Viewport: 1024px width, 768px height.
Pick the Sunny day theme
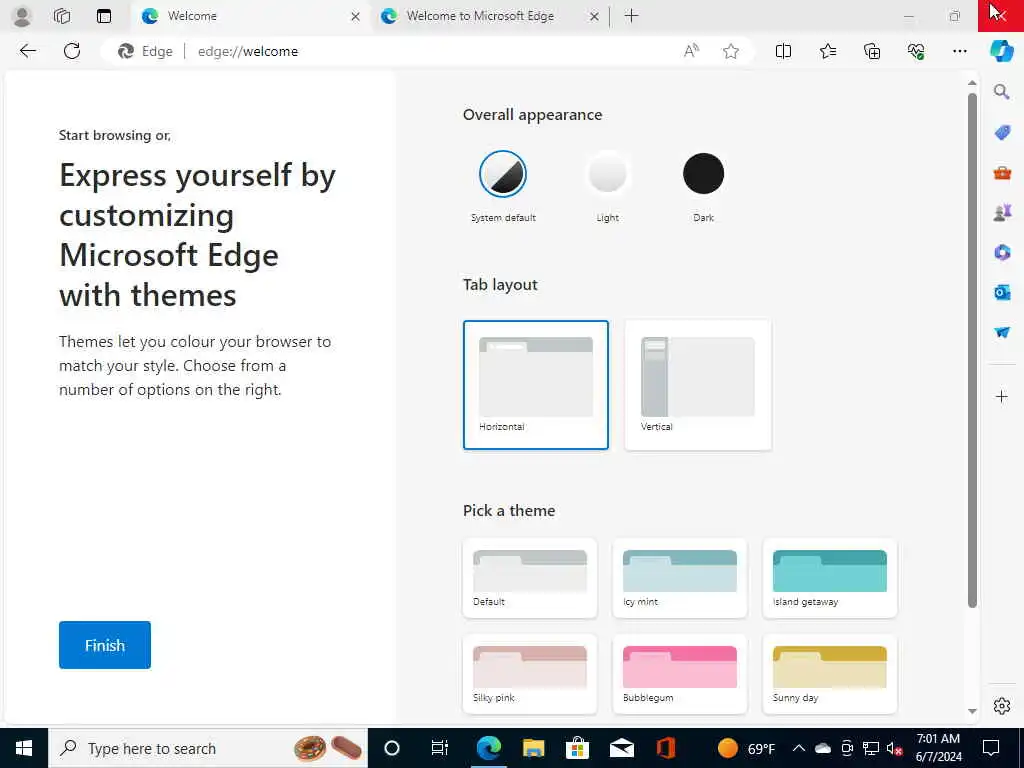(830, 674)
